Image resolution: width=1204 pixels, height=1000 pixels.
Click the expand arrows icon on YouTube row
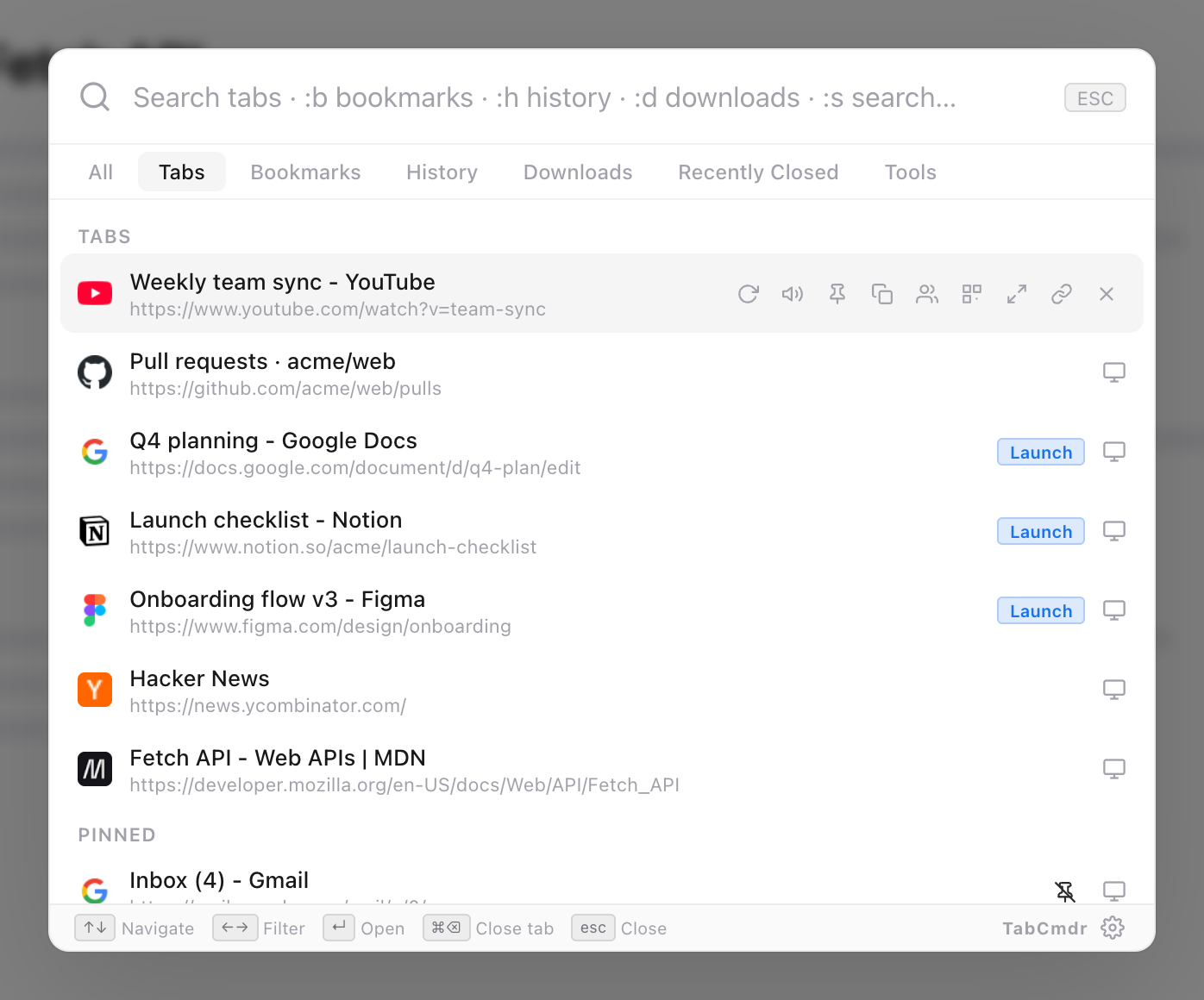click(x=1017, y=294)
